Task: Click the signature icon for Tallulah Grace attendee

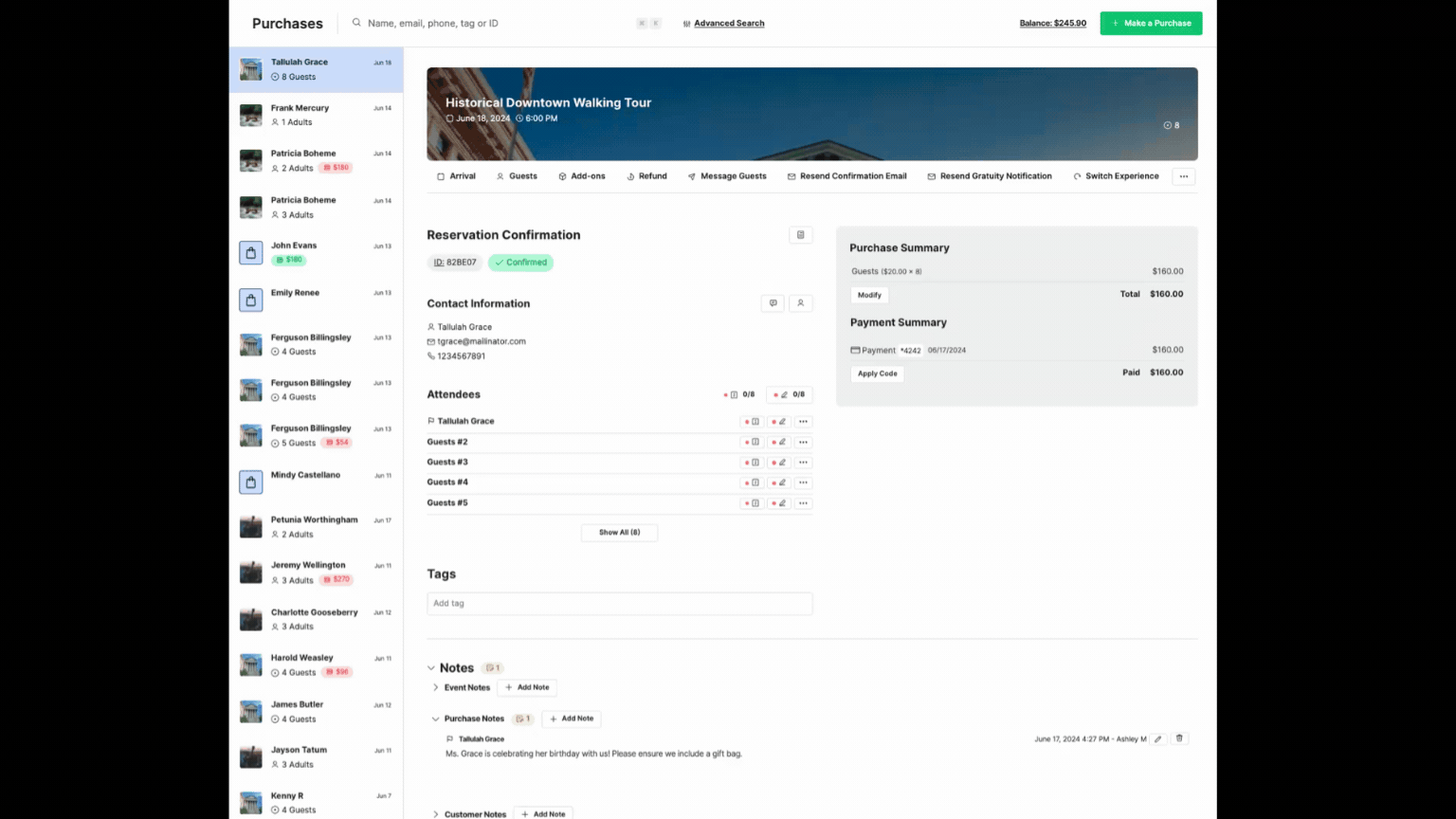Action: click(x=779, y=422)
